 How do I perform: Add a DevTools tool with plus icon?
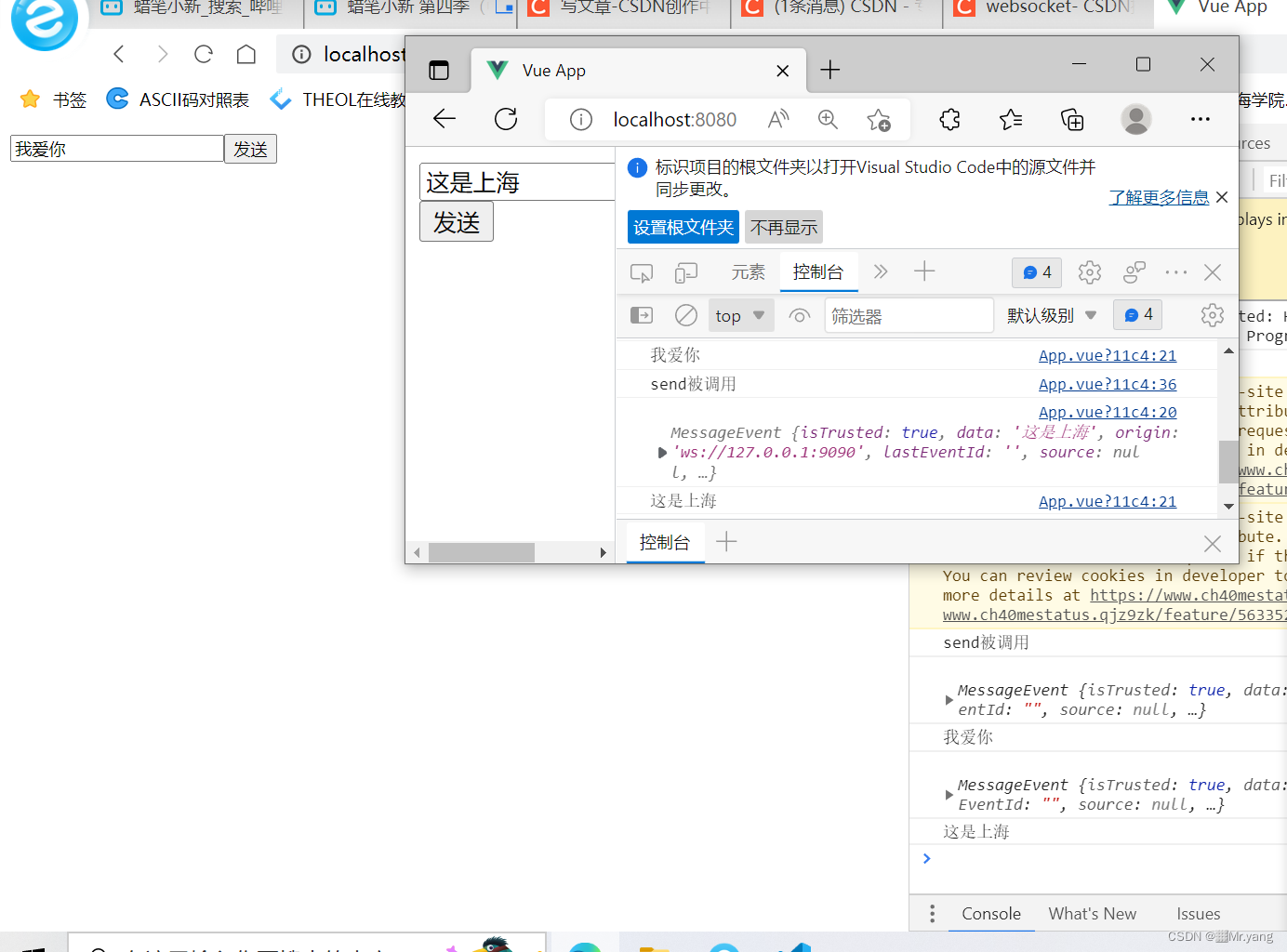coord(924,271)
